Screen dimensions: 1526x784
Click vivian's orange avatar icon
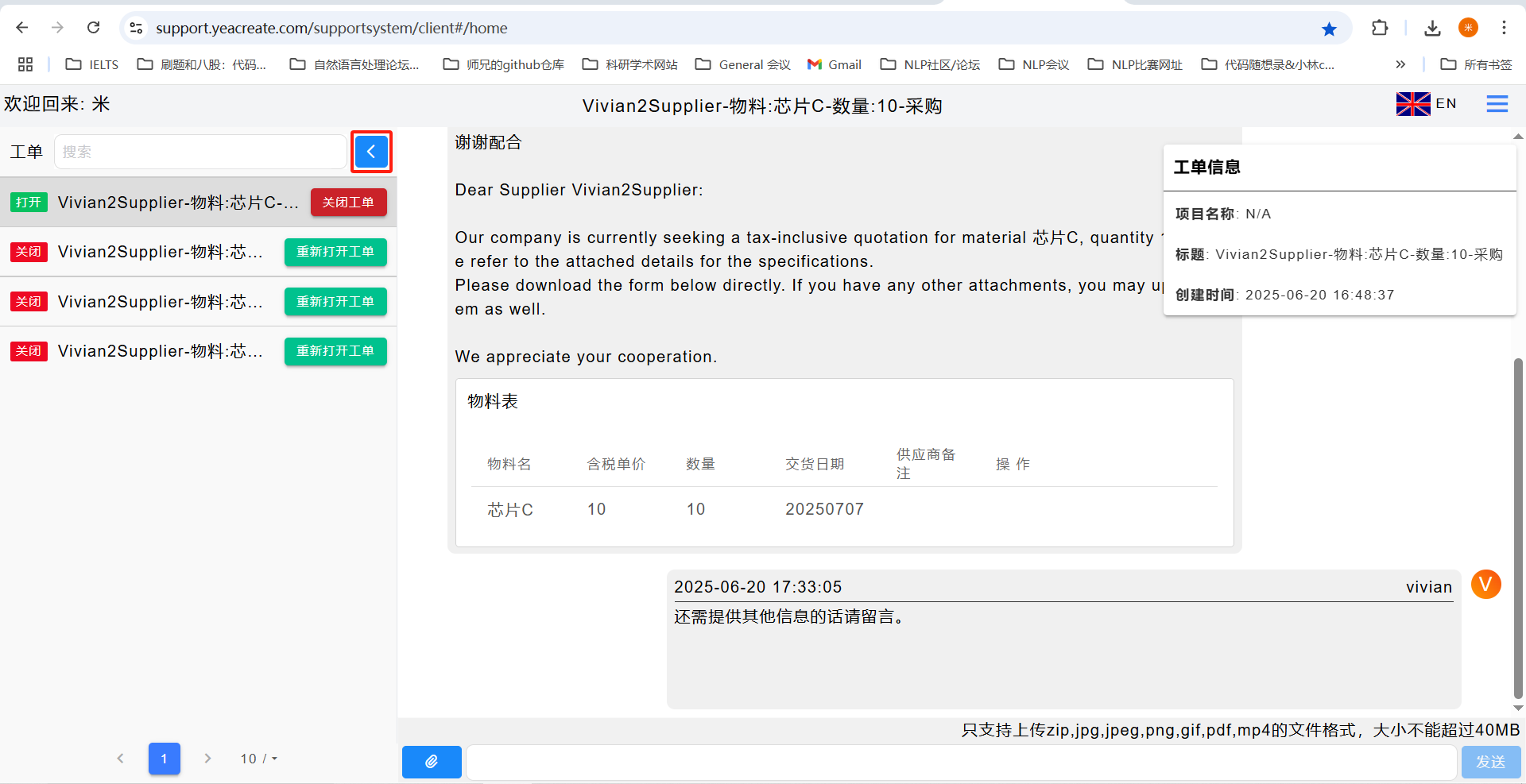click(1485, 585)
